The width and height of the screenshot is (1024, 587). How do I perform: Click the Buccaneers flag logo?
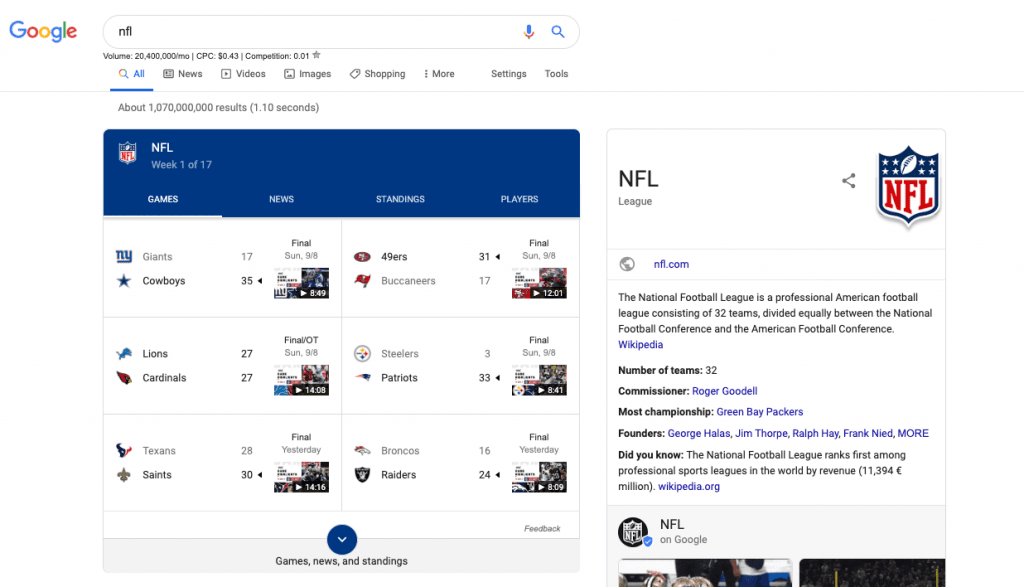coord(362,281)
